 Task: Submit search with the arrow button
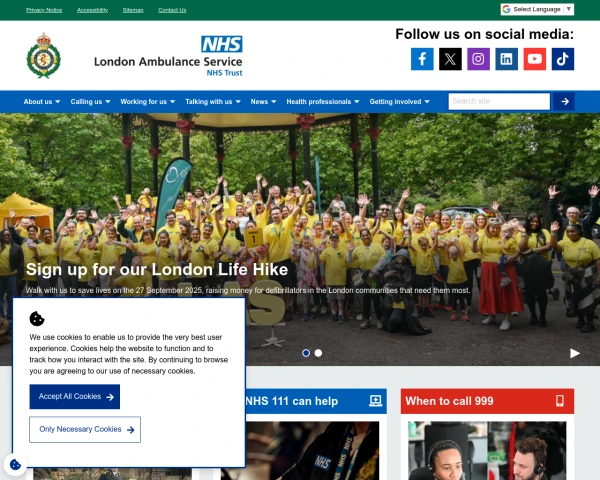point(564,101)
